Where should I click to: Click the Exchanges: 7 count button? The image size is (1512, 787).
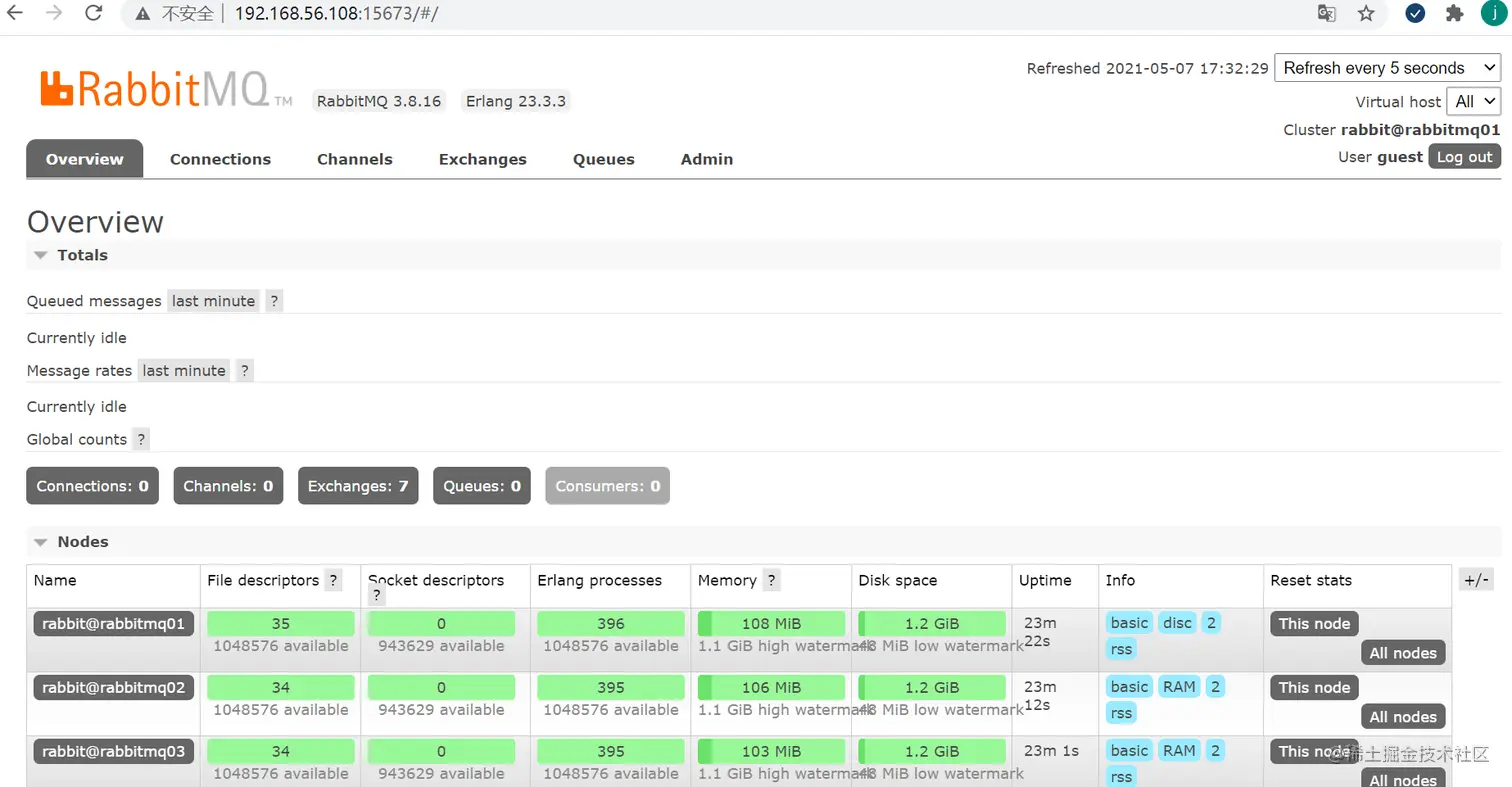tap(358, 486)
